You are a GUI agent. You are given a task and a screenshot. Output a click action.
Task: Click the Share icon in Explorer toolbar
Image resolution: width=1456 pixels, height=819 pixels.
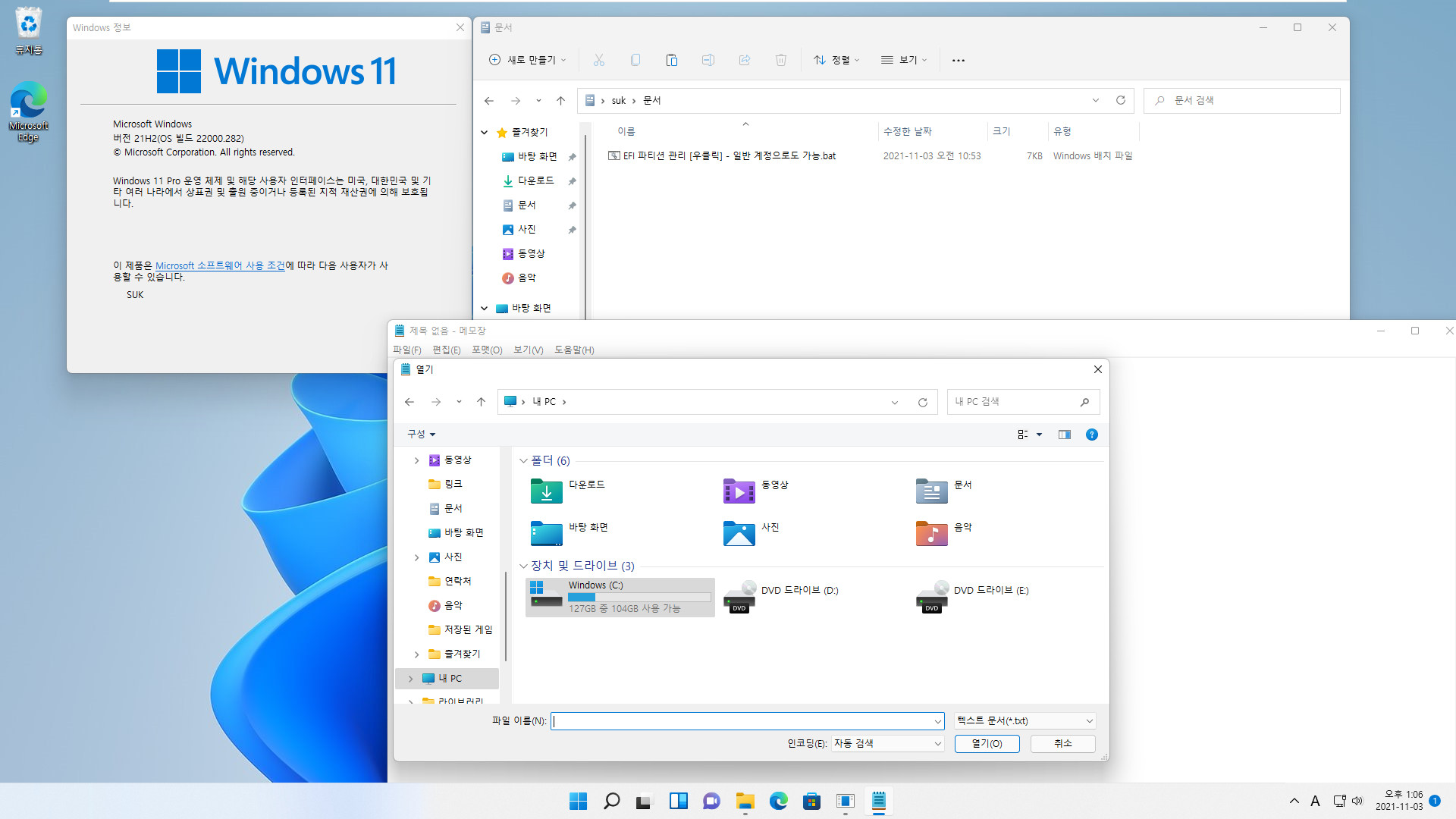tap(745, 60)
